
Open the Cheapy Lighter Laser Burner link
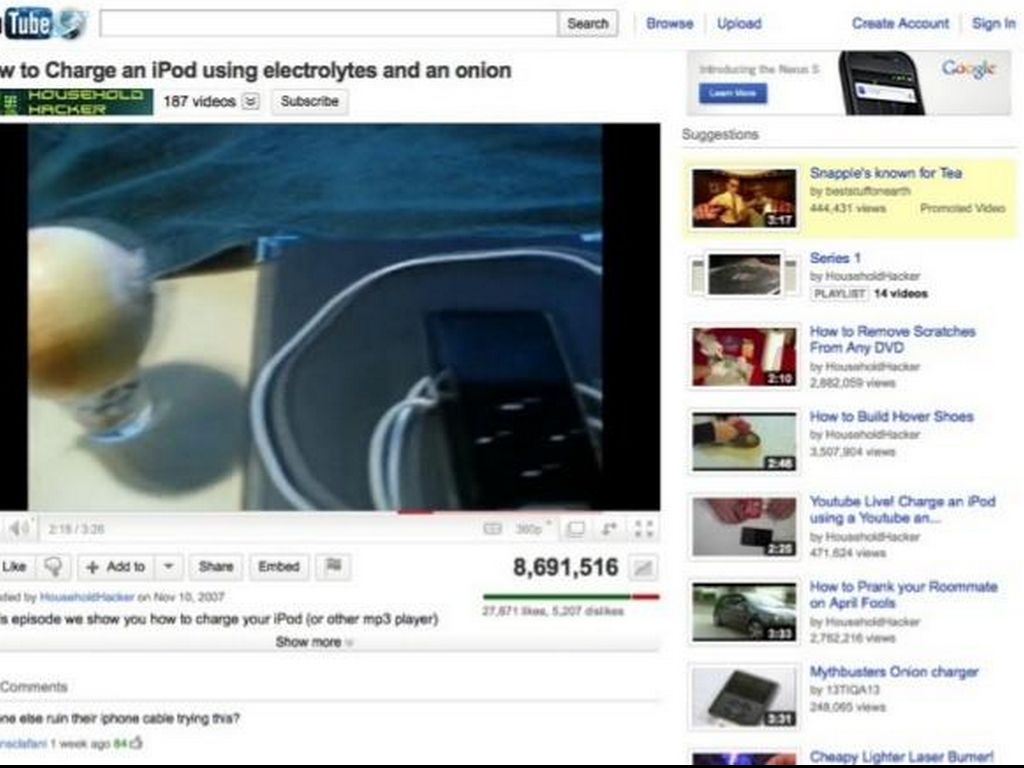[901, 756]
